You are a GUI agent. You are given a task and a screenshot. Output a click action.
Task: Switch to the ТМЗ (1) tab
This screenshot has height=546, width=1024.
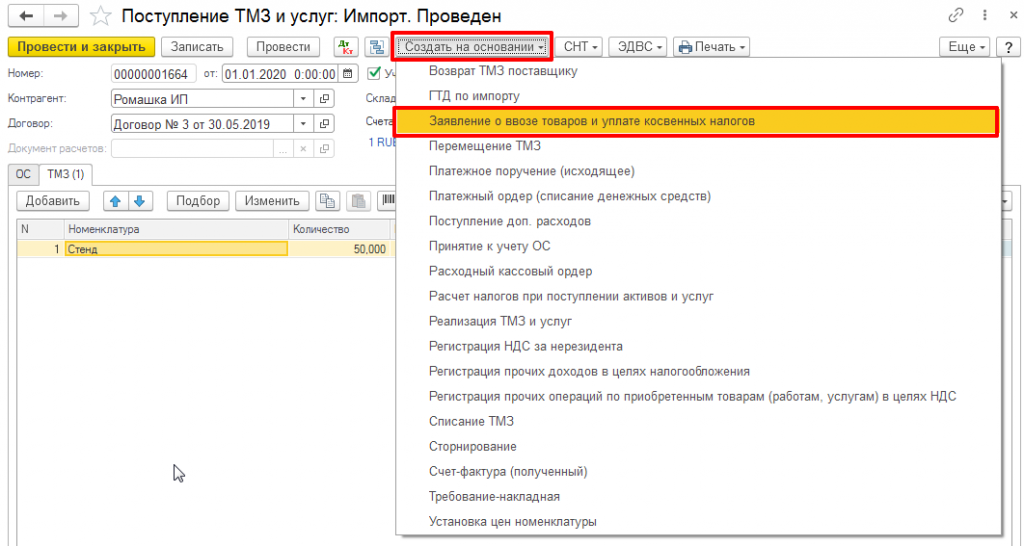(x=66, y=174)
